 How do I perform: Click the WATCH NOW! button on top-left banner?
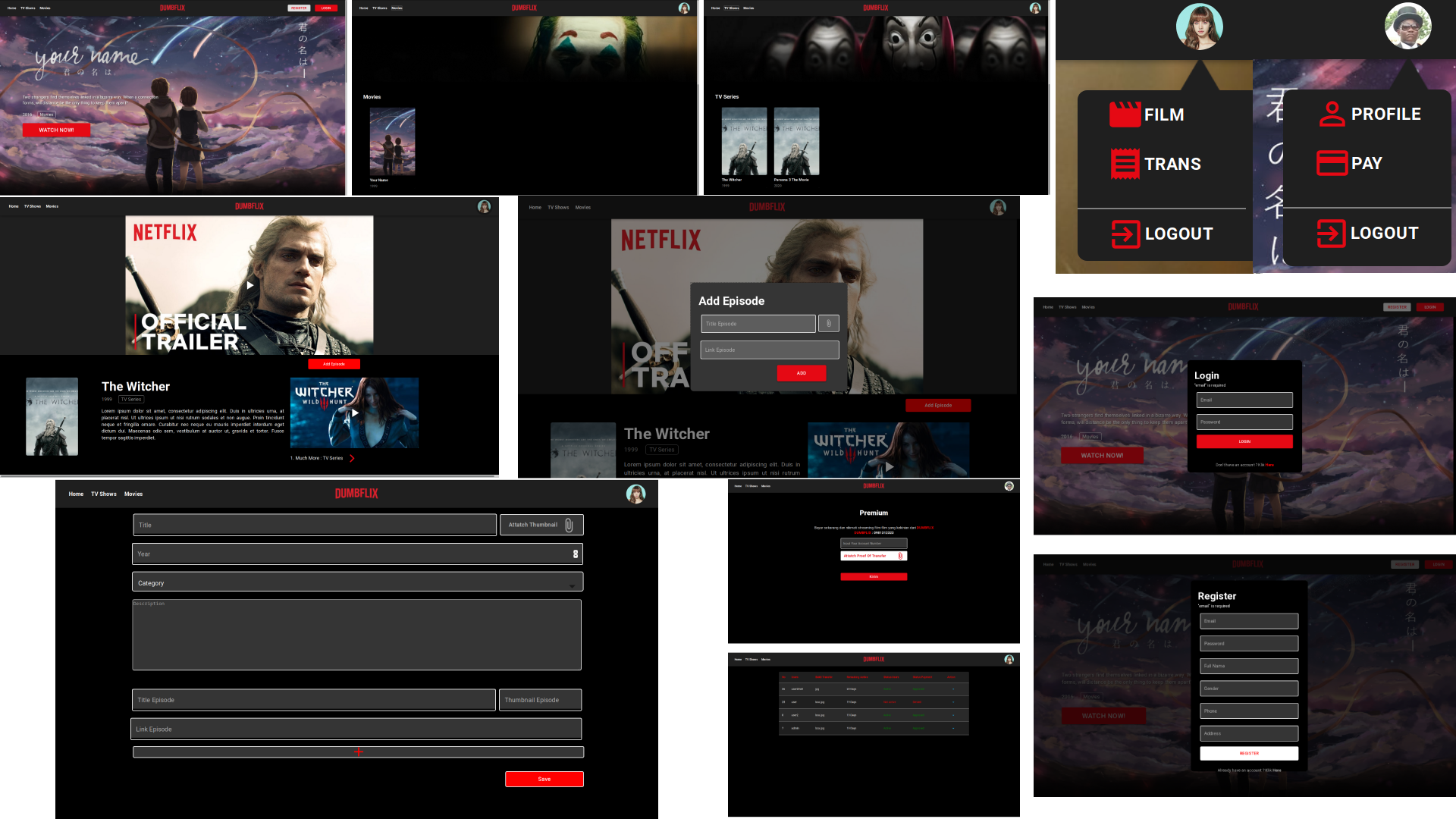(x=56, y=130)
